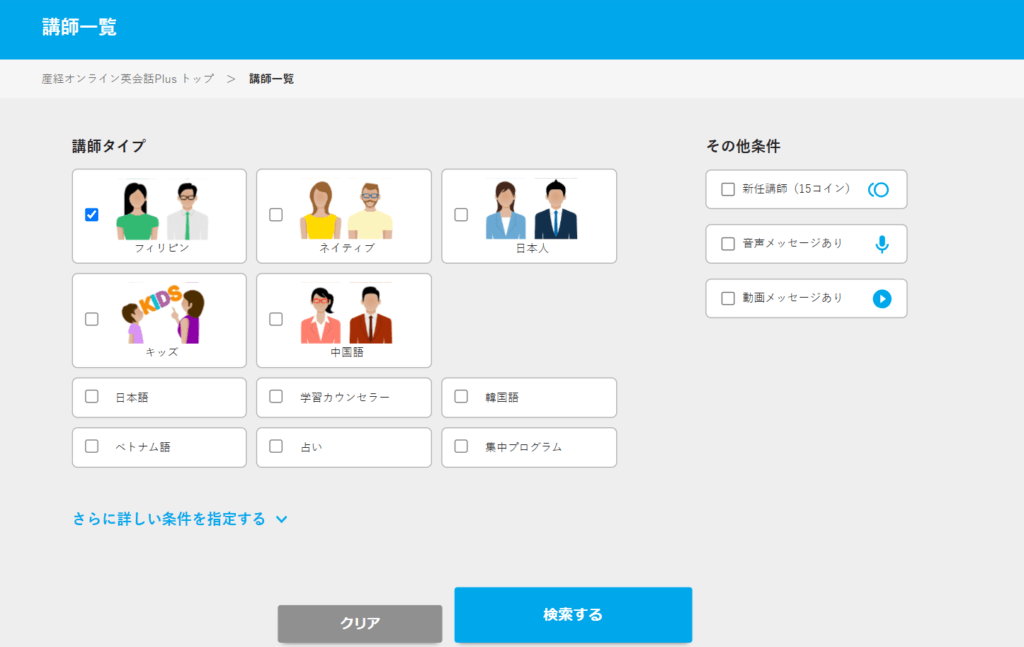Click the Filipino teacher illustration

162,212
